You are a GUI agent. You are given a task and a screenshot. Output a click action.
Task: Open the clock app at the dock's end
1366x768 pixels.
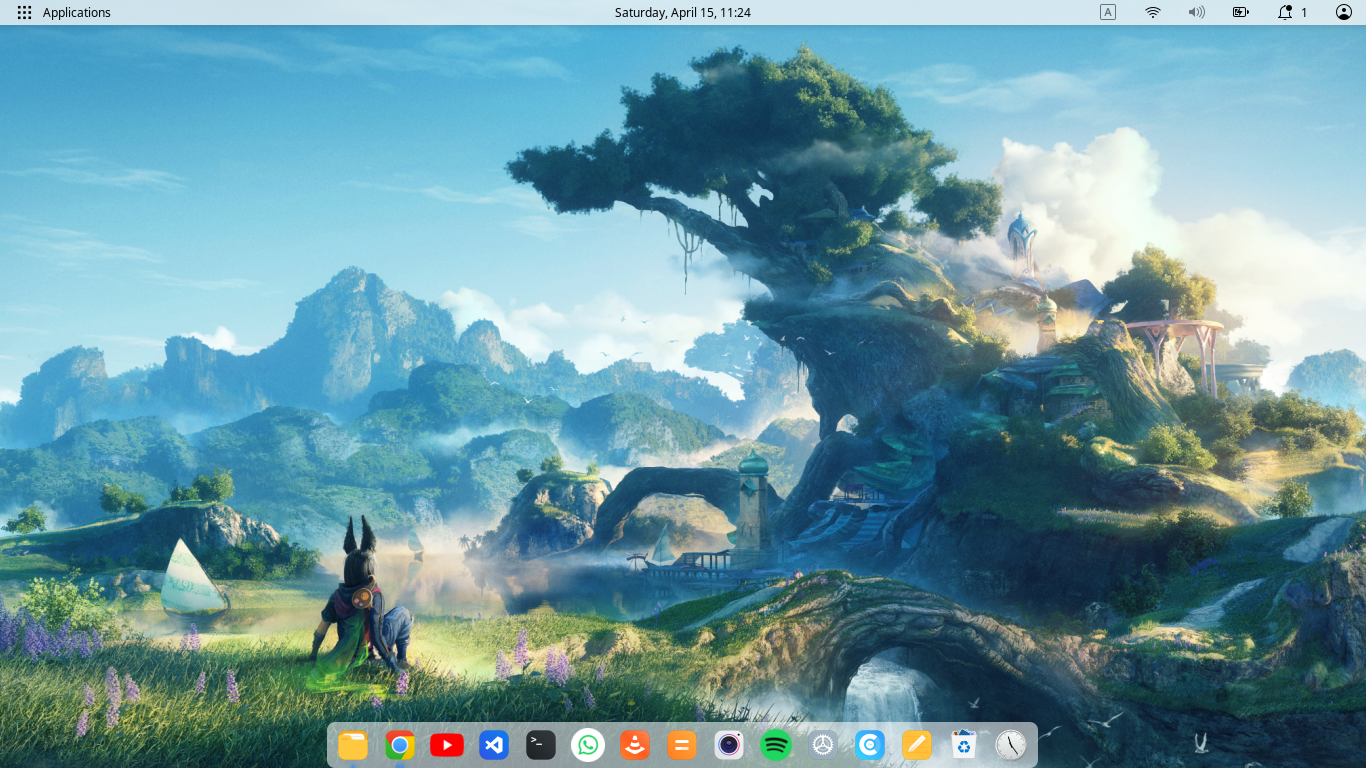1009,744
